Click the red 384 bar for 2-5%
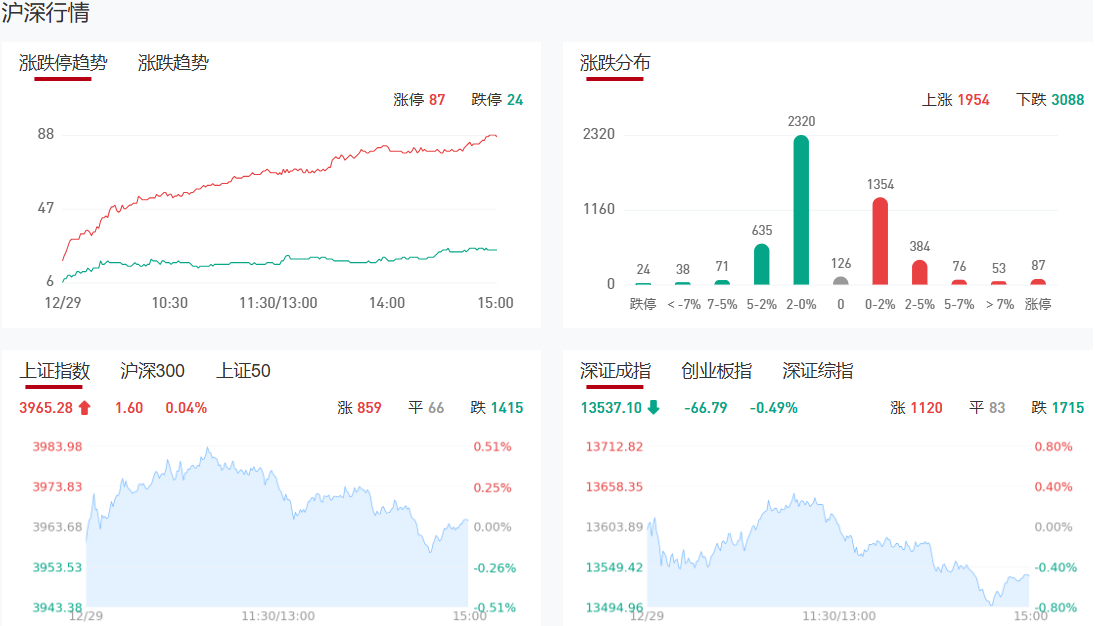The image size is (1095, 626). (x=919, y=272)
